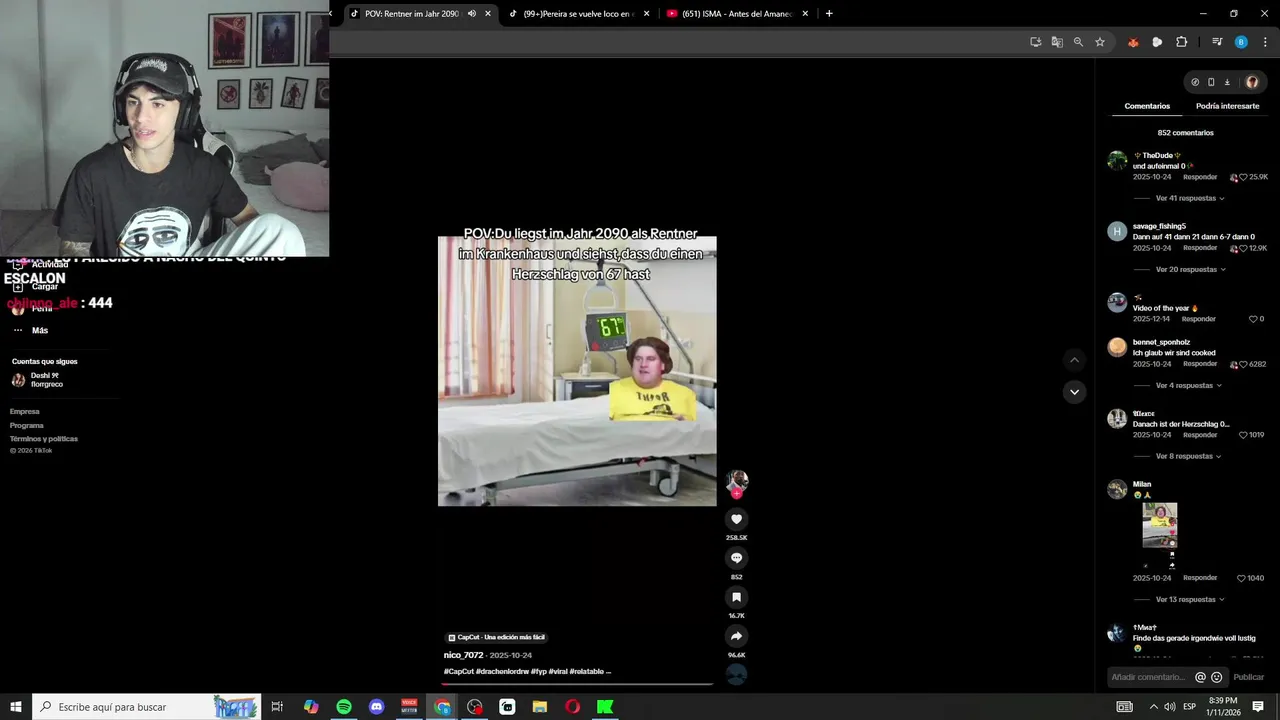
Task: Save video using the bookmark icon
Action: point(736,597)
